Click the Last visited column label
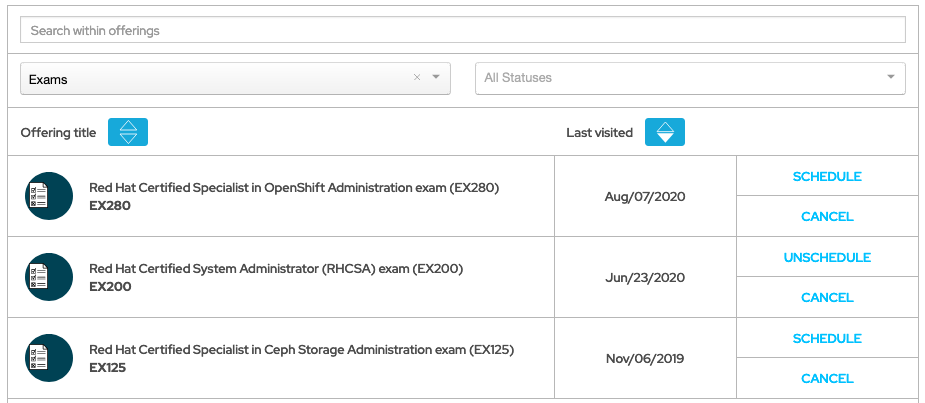 (599, 132)
